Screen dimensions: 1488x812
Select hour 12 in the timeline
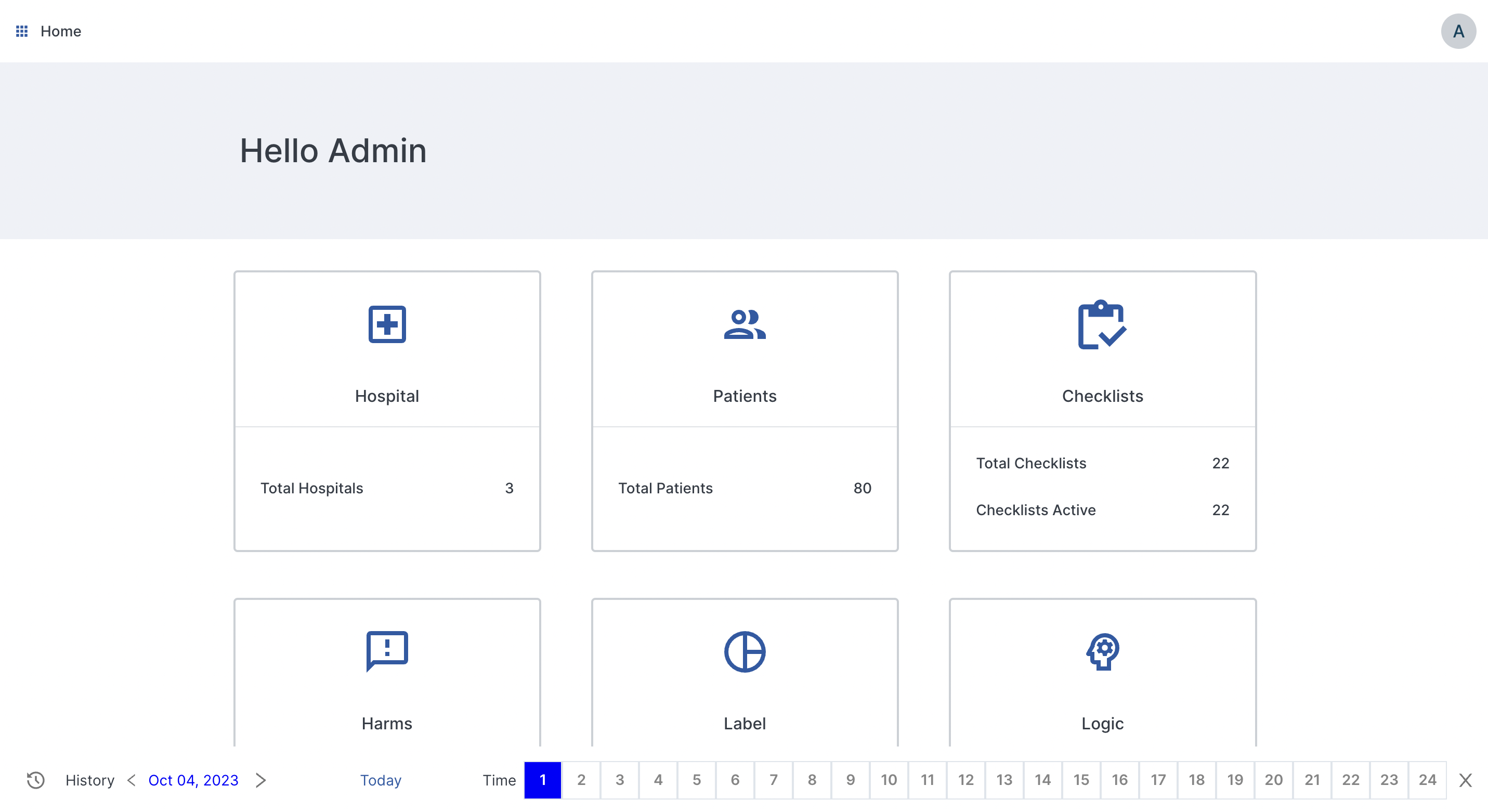pos(965,780)
